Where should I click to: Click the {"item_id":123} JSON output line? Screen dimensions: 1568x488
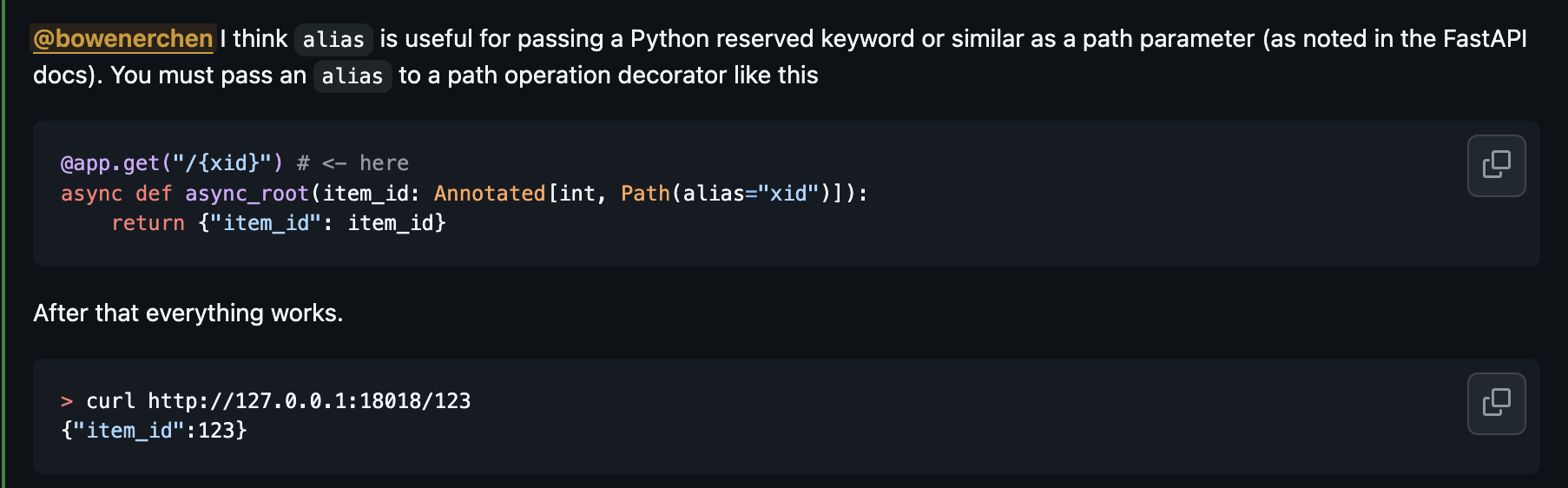click(x=154, y=431)
